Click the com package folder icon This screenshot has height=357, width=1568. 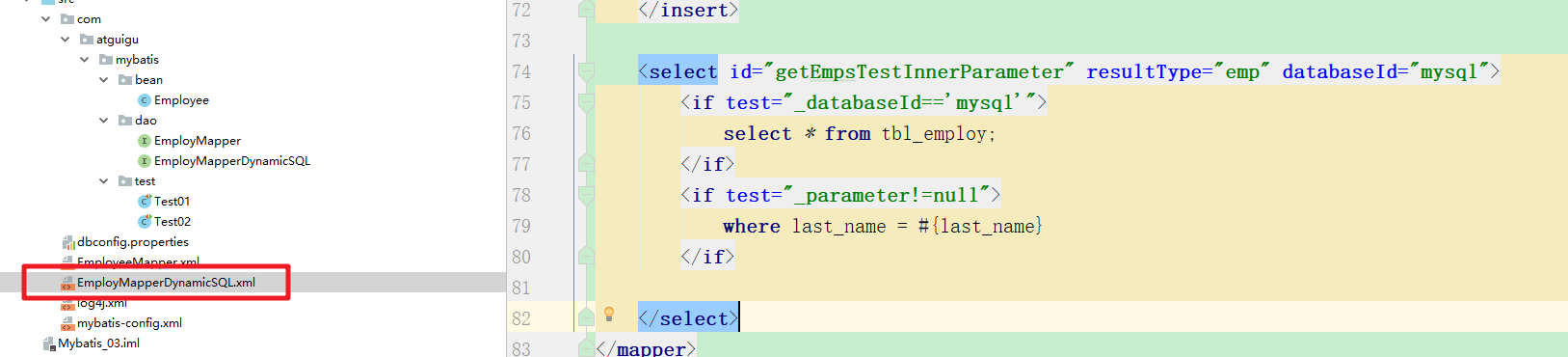click(x=67, y=19)
